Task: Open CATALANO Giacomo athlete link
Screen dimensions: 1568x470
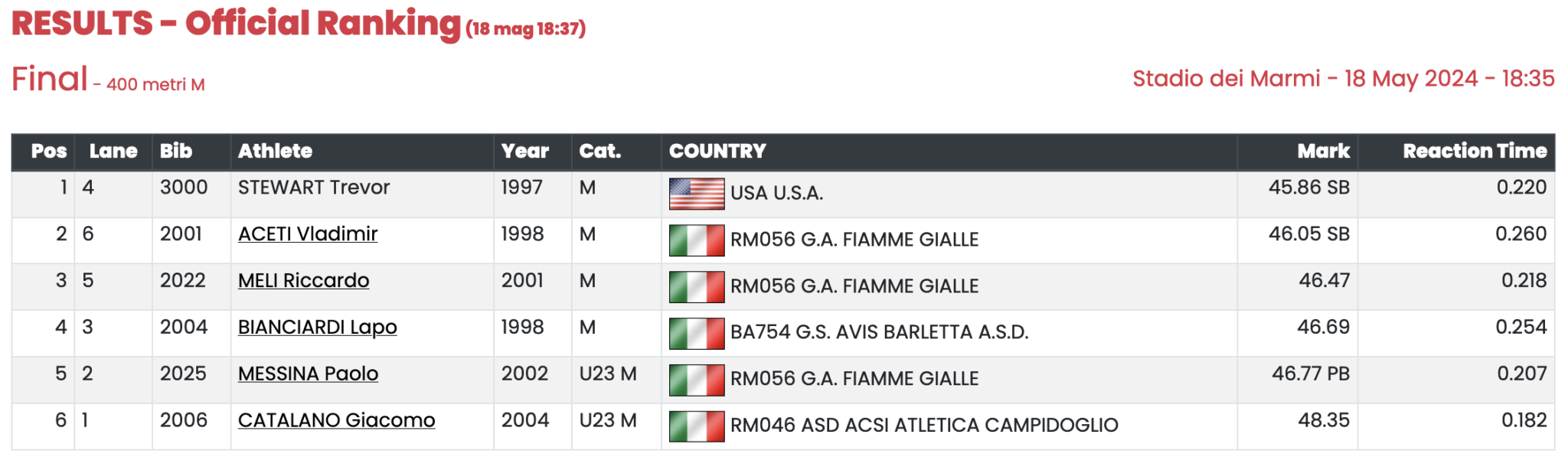Action: (336, 420)
